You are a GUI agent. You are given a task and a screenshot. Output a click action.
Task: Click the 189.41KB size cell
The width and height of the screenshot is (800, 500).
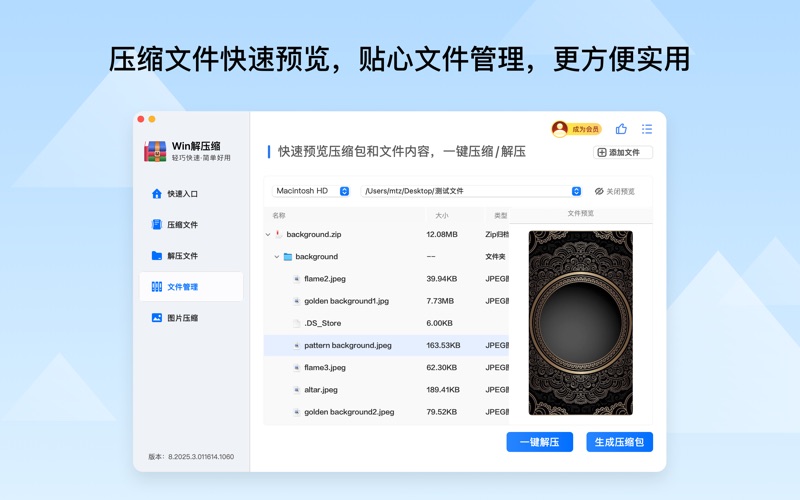(x=443, y=390)
